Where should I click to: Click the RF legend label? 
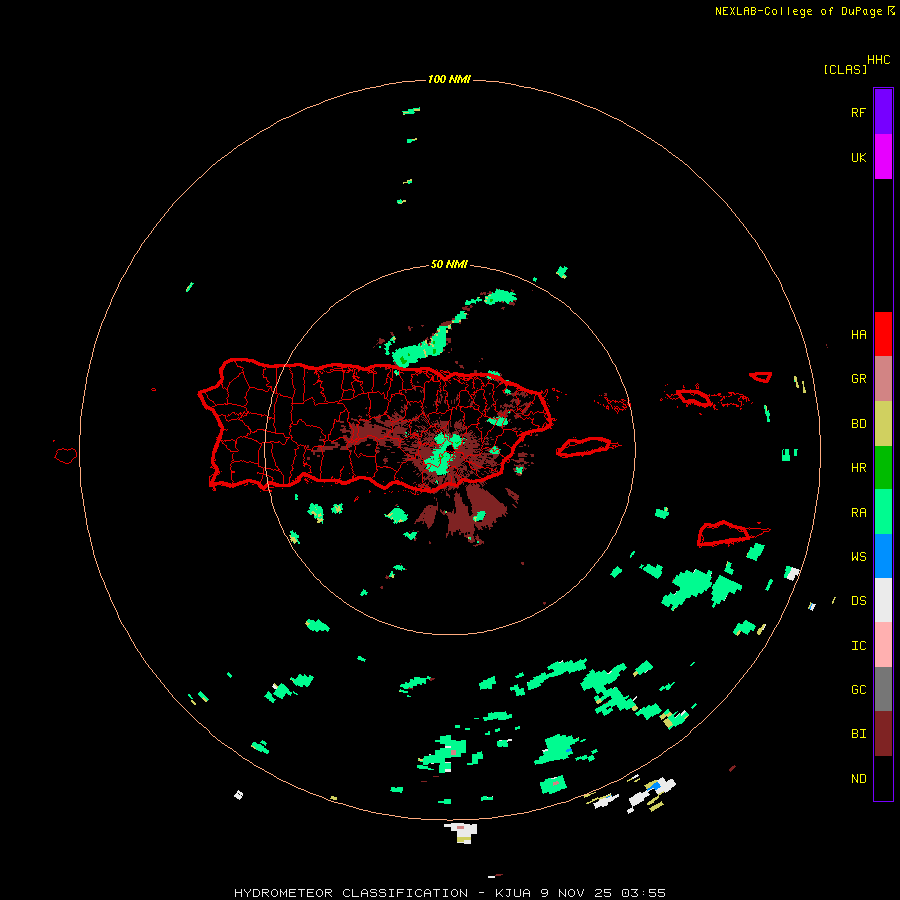click(858, 113)
